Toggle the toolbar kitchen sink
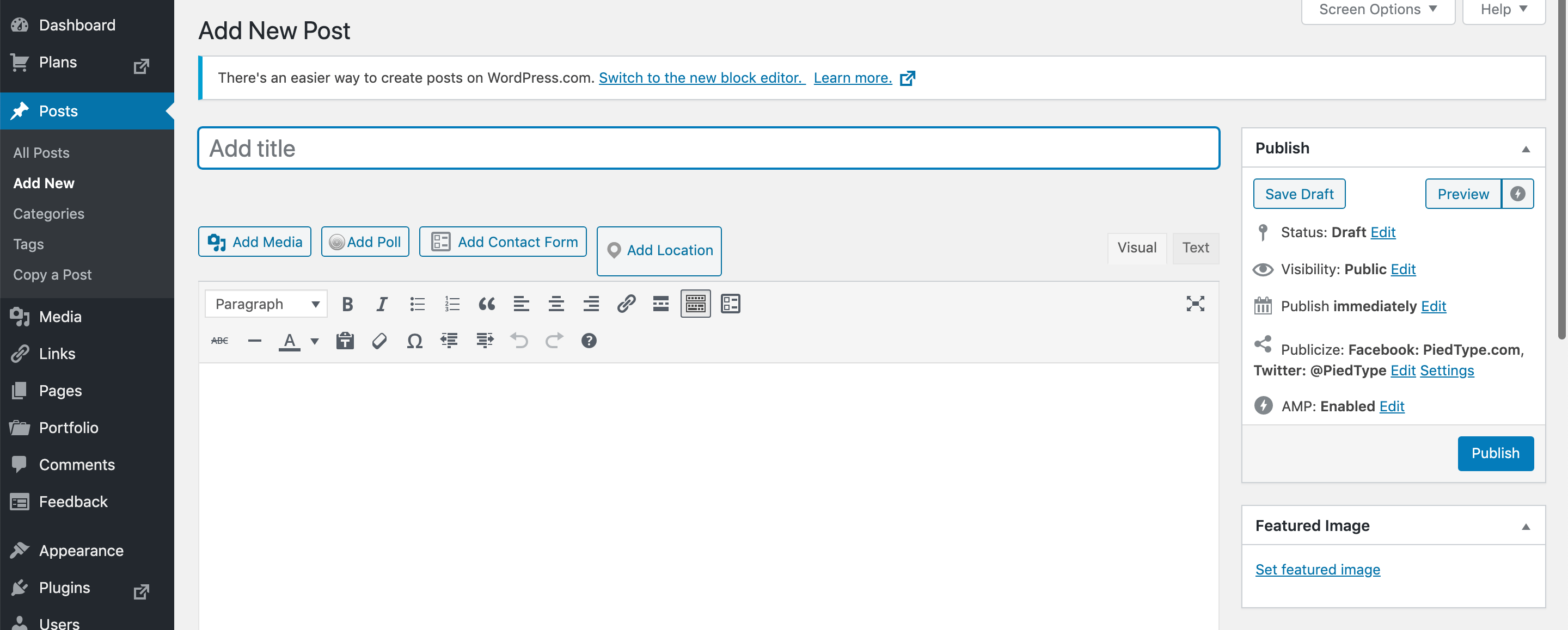1568x630 pixels. [695, 304]
